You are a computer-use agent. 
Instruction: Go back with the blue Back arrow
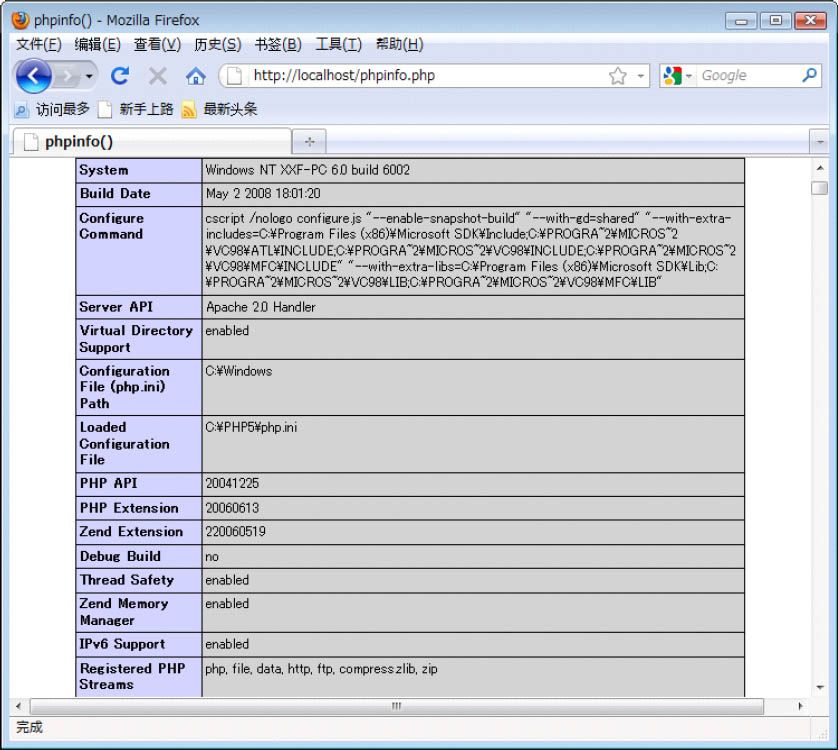point(33,76)
